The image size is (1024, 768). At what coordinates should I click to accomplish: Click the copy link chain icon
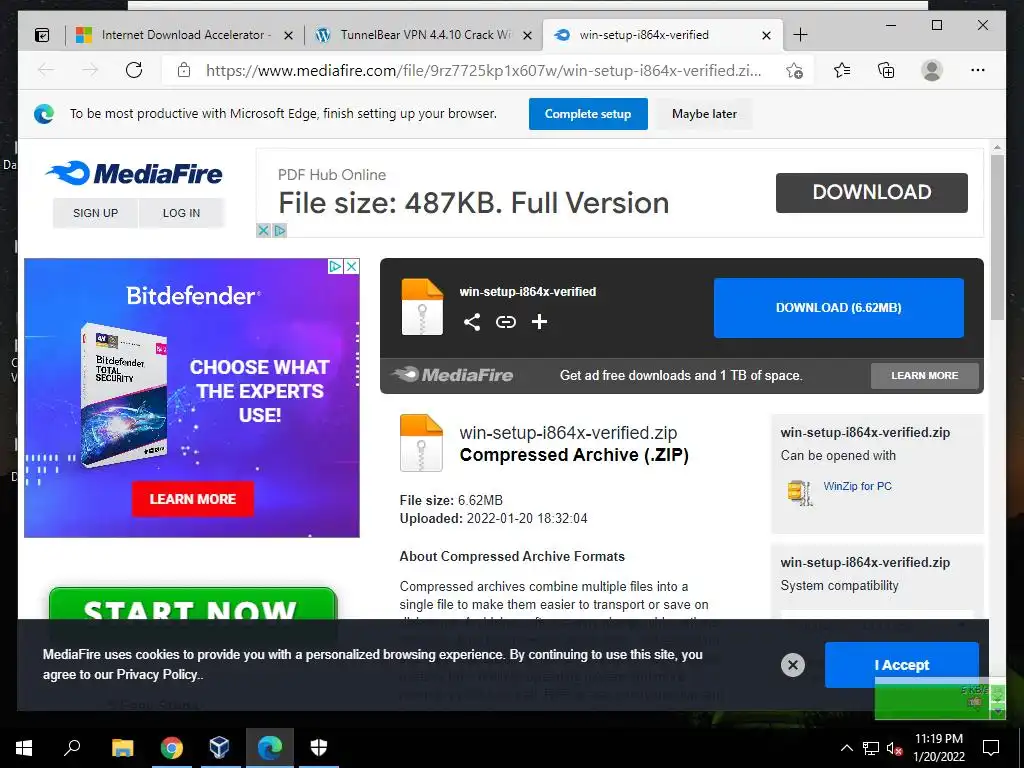pyautogui.click(x=505, y=322)
